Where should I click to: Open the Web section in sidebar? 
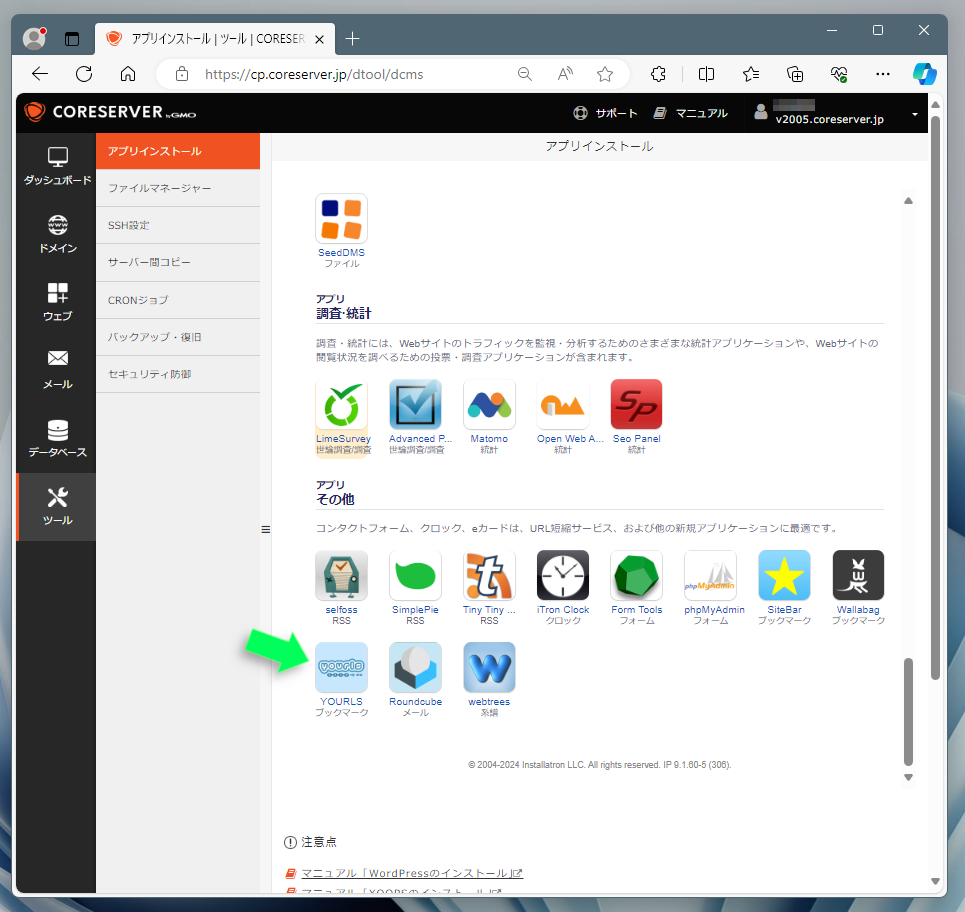coord(57,302)
